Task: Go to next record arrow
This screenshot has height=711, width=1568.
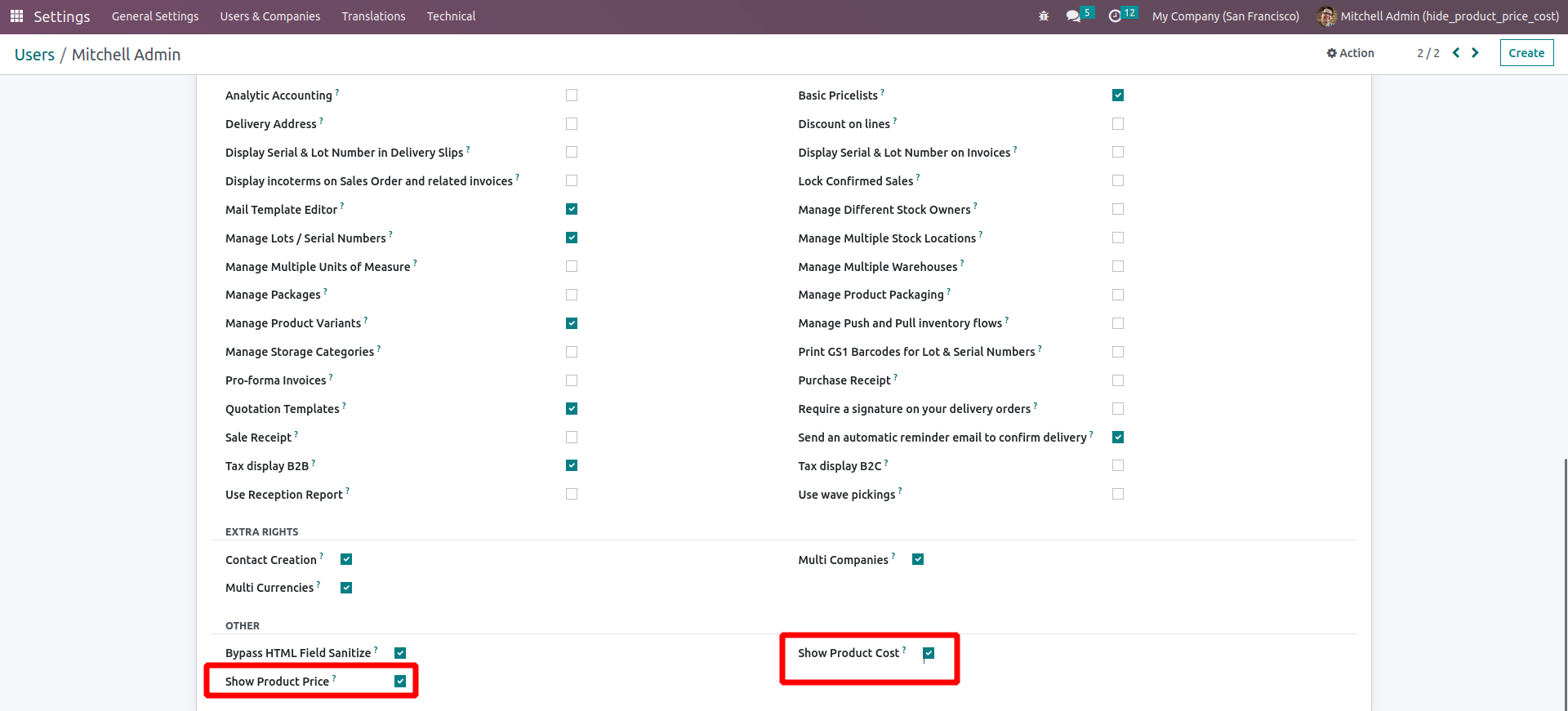Action: 1475,53
